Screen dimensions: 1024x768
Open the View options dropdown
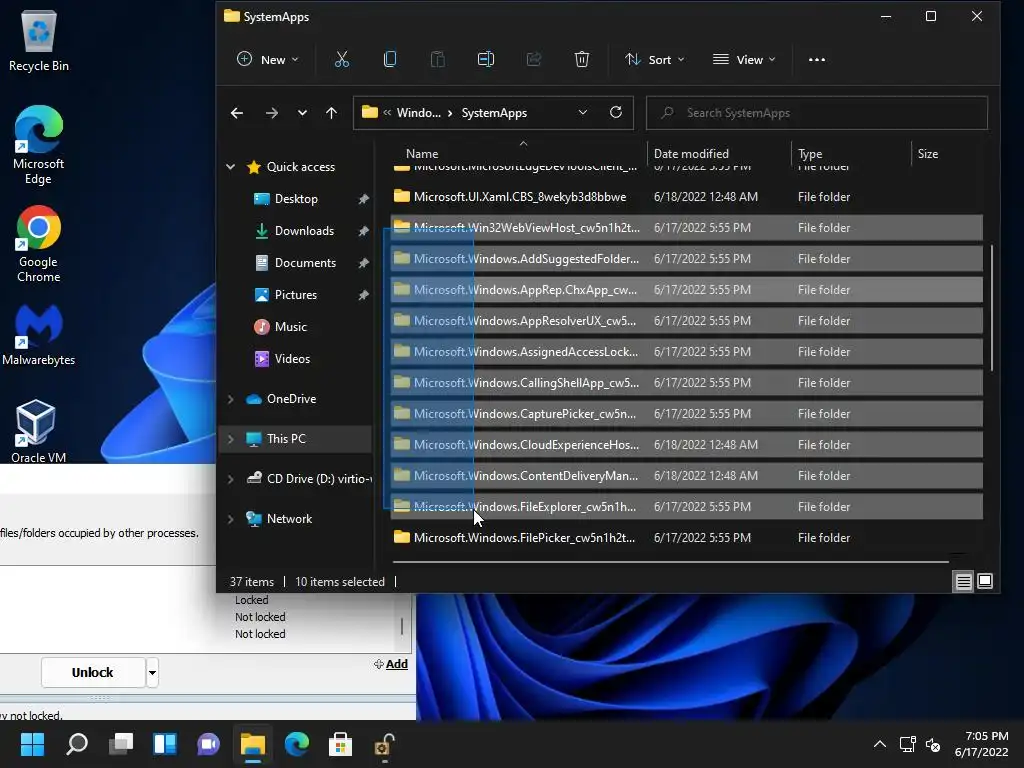[744, 59]
